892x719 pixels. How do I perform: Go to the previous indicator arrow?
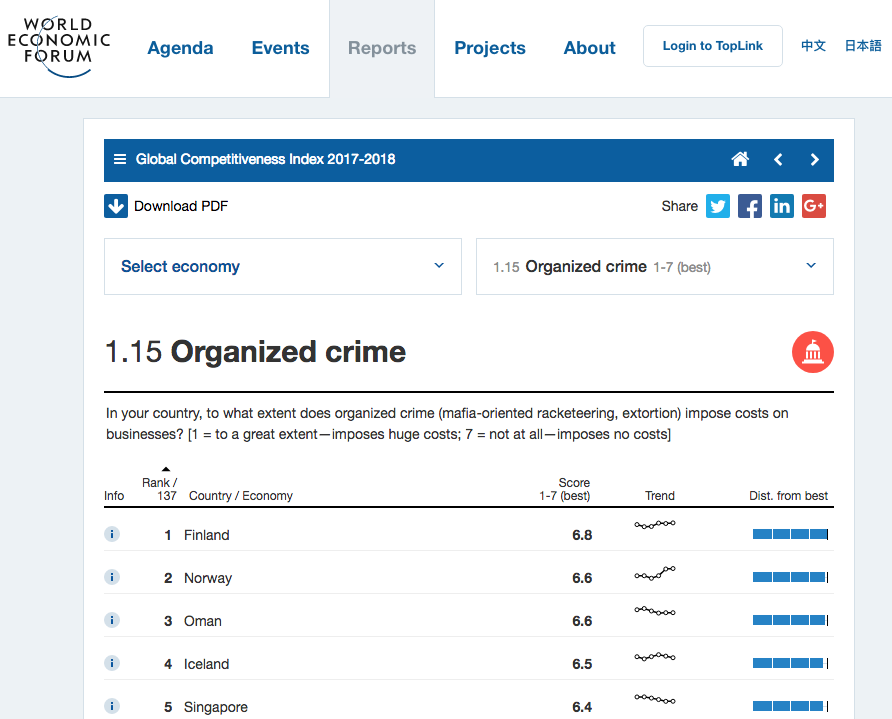coord(778,160)
